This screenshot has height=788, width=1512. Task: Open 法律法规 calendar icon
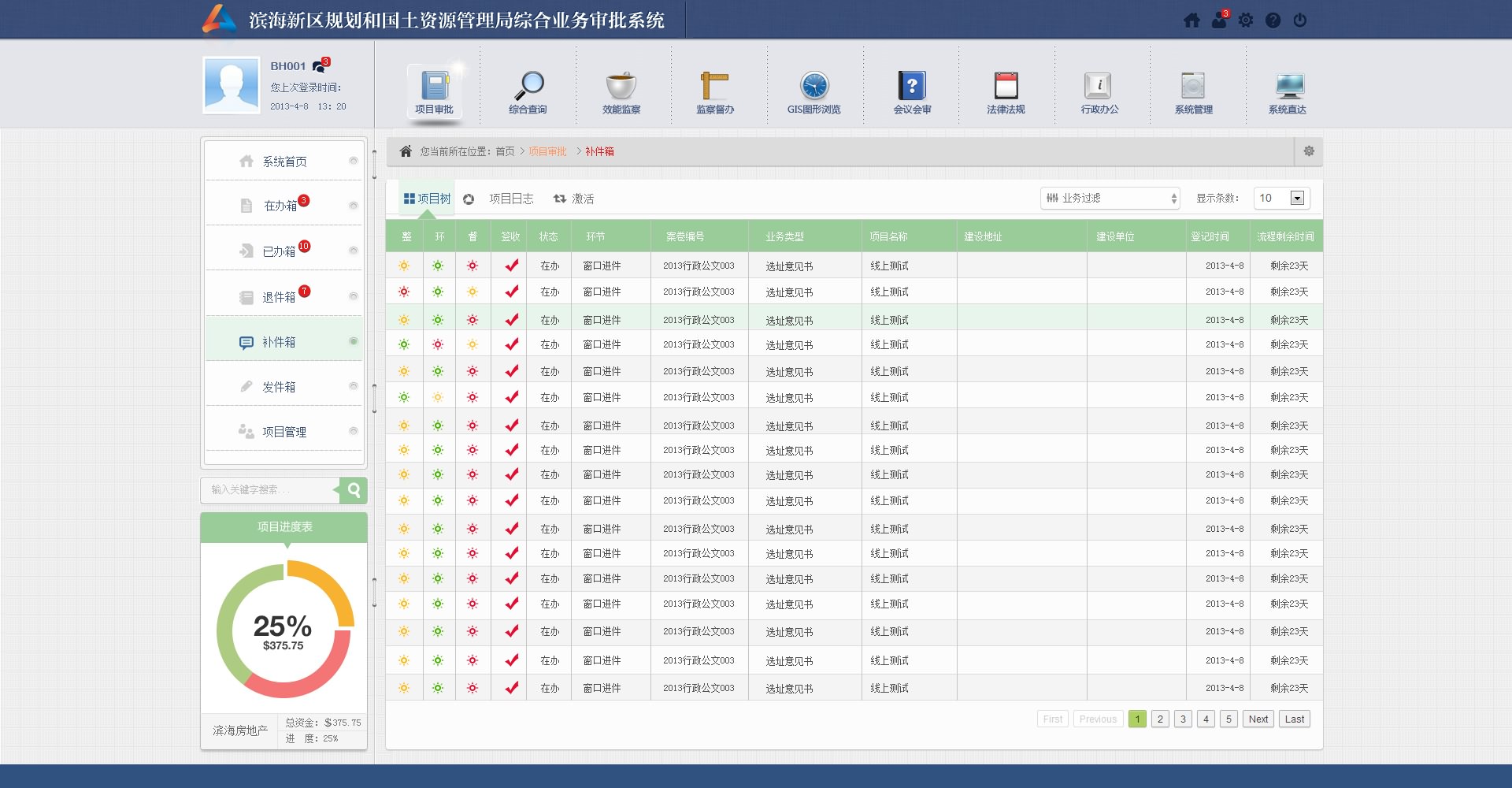1006,93
